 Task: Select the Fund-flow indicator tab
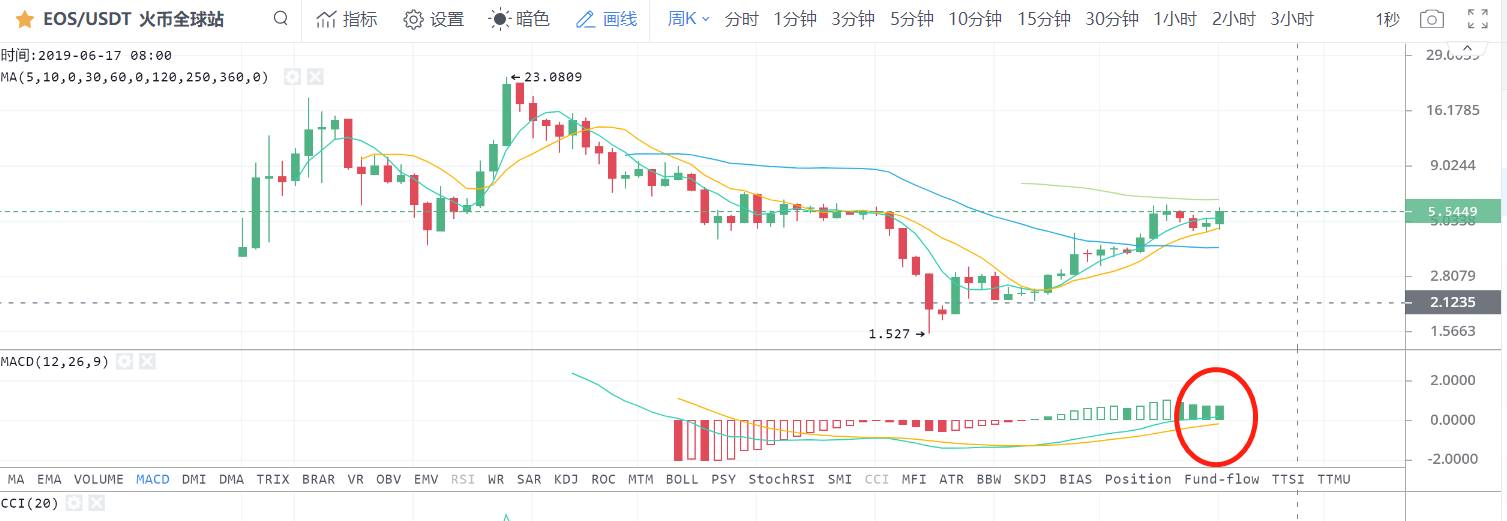tap(1222, 479)
